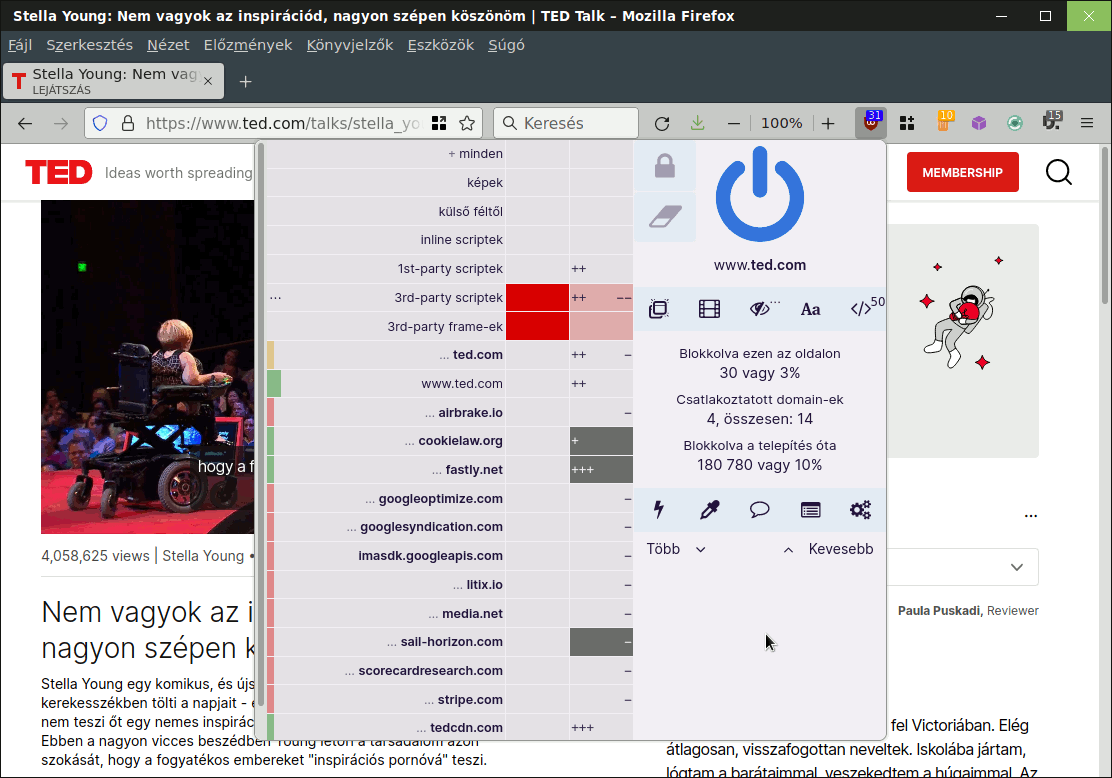Open the Firefox hamburger menu
Screen dimensions: 1112x778
tap(1086, 123)
